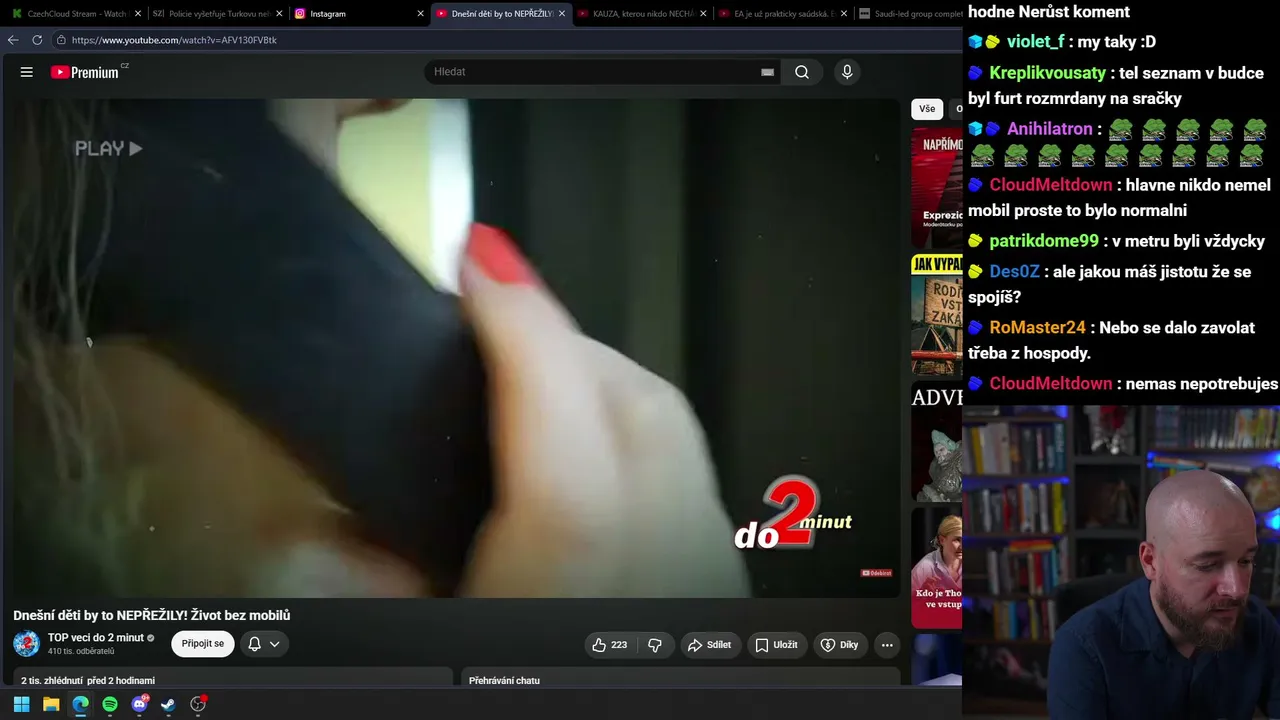Expand notification options chevron
Screen dimensions: 1280x720
click(274, 644)
